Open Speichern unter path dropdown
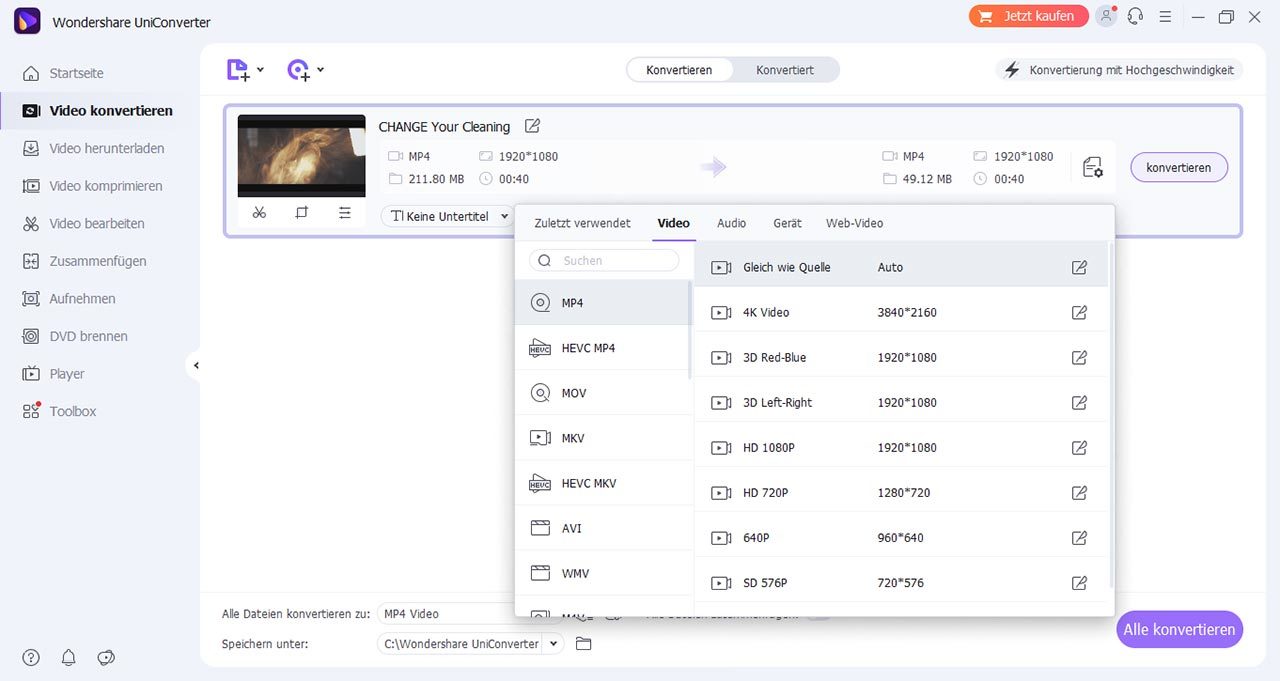The width and height of the screenshot is (1280, 681). click(553, 644)
